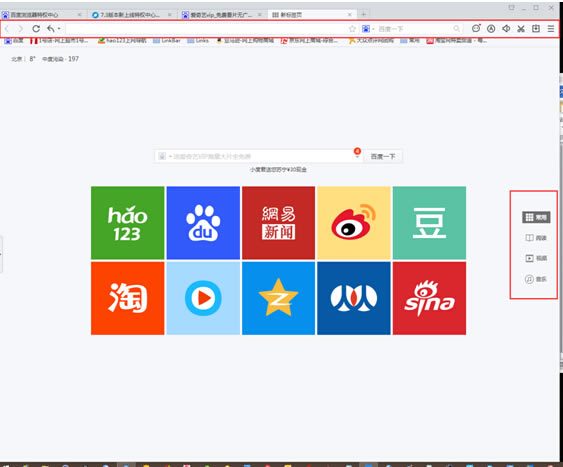Click the circled A icon in toolbar

point(491,29)
